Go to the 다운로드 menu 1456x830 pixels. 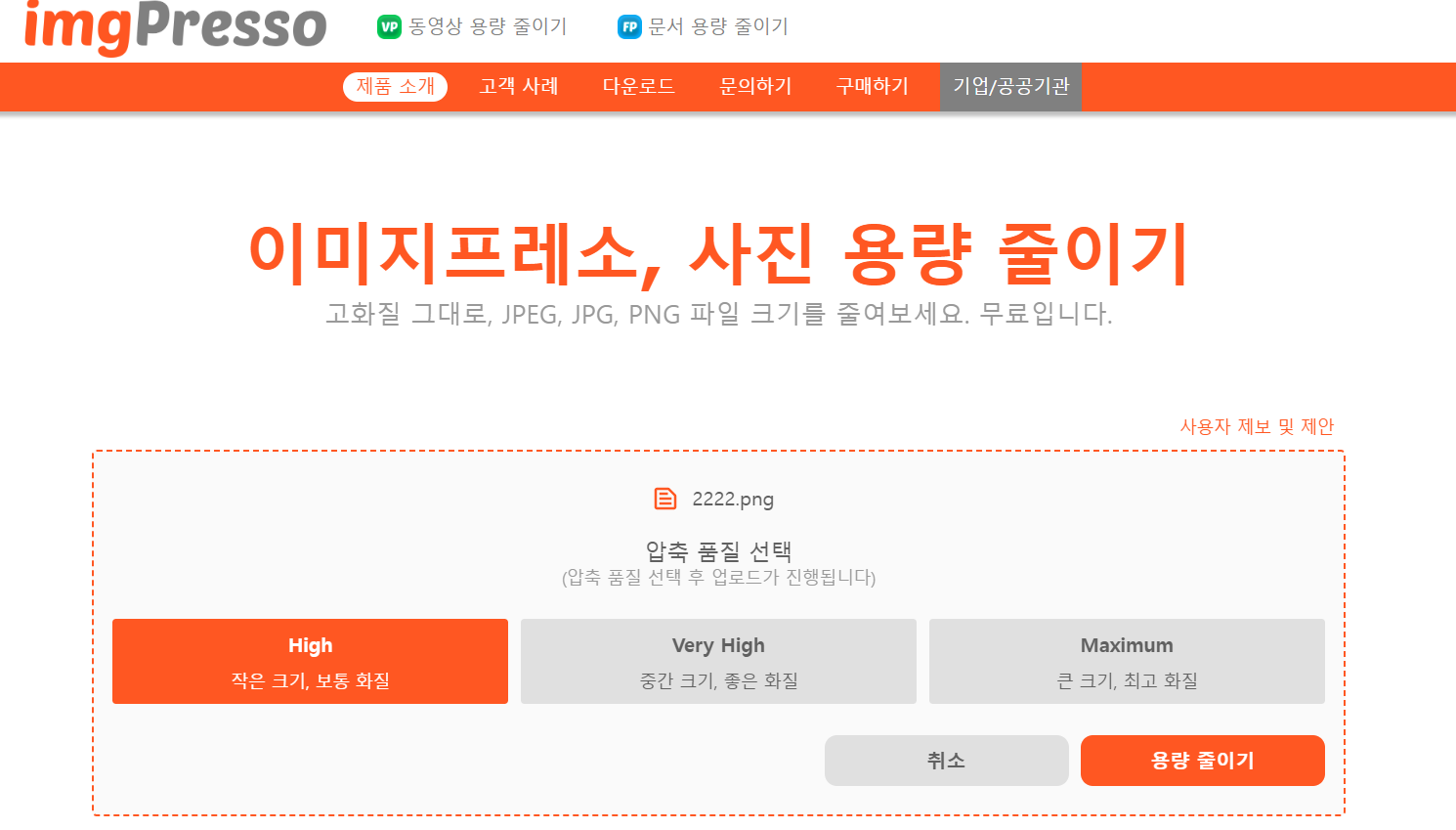click(x=639, y=86)
